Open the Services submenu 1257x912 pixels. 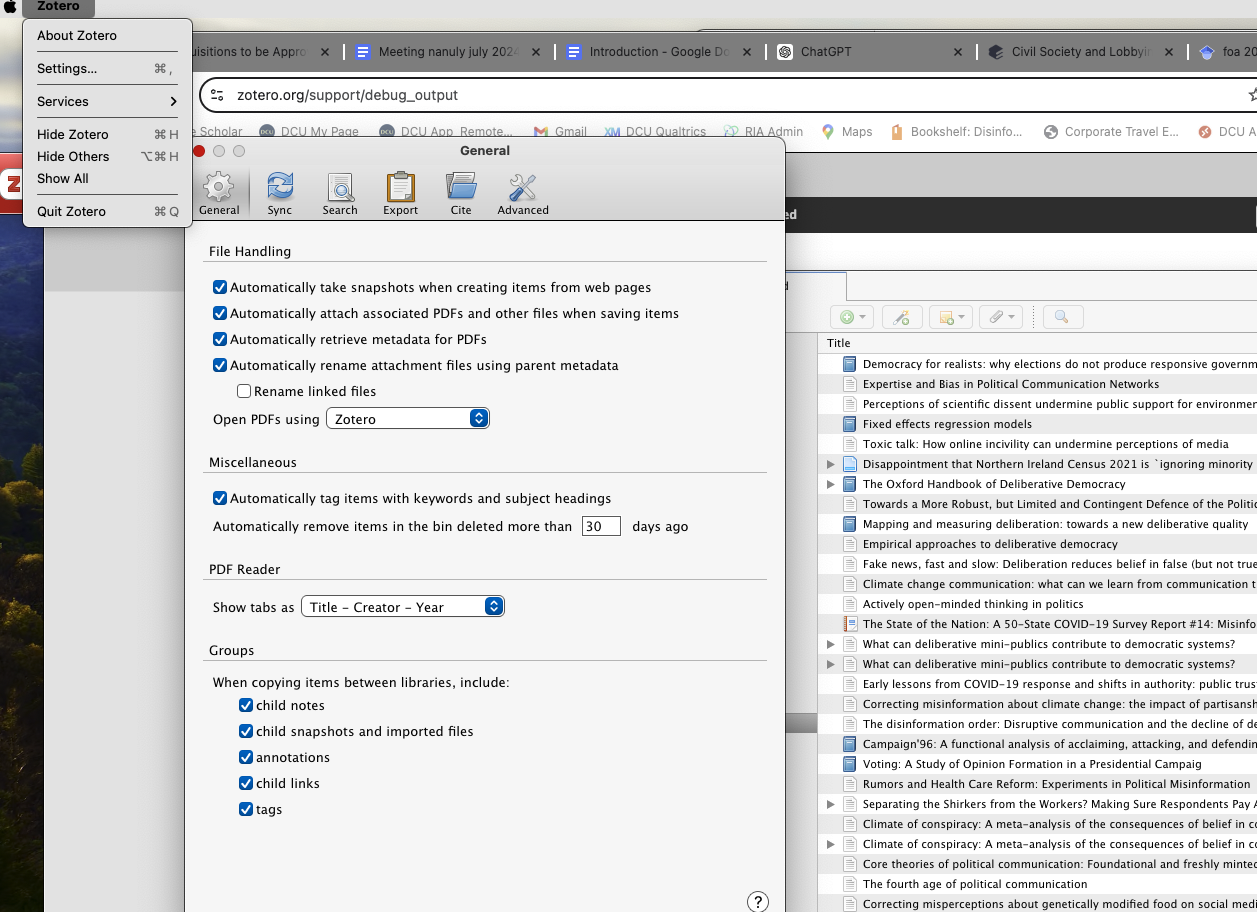click(x=107, y=101)
